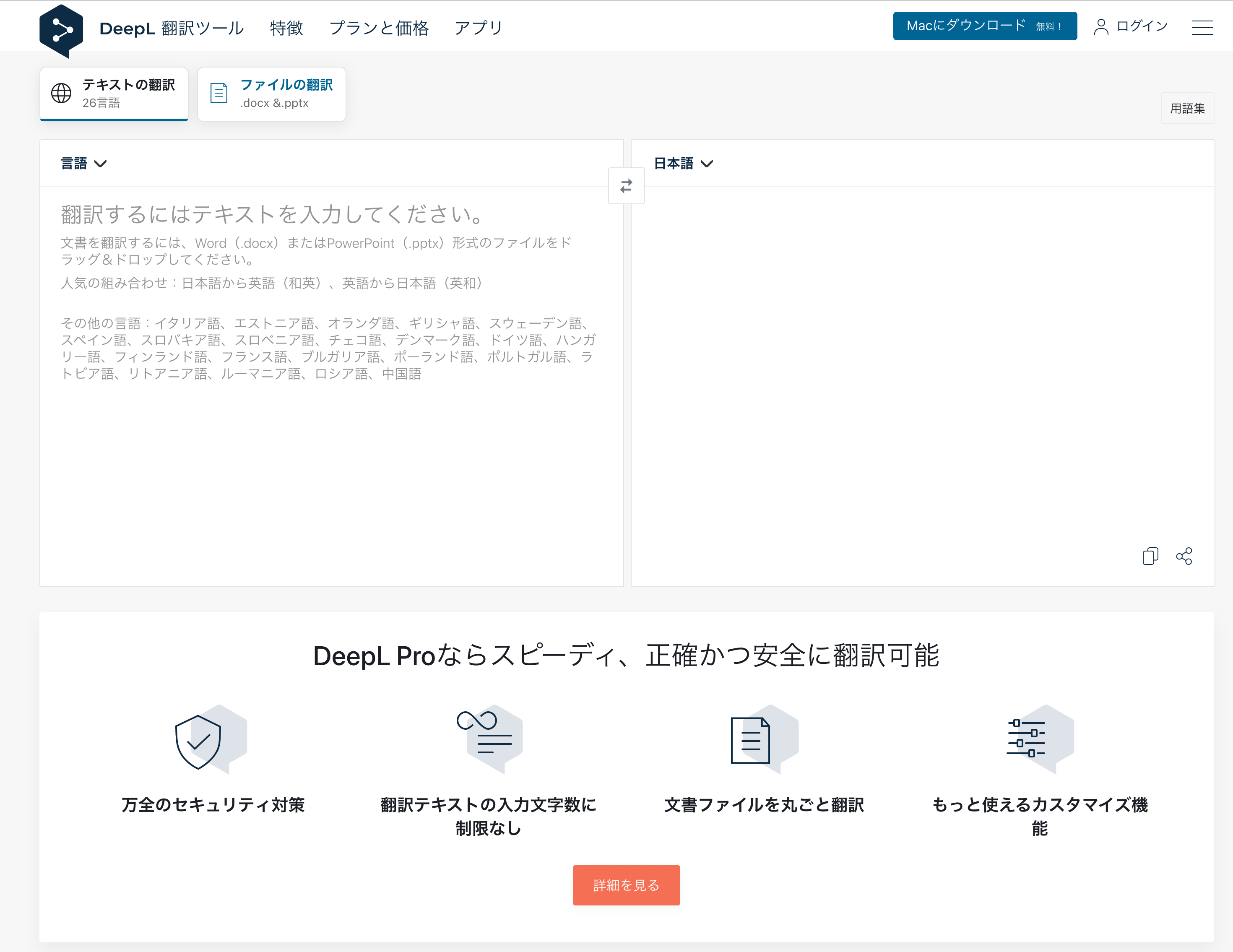Click the DeepL hexagon logo
Viewport: 1233px width, 952px height.
click(61, 31)
